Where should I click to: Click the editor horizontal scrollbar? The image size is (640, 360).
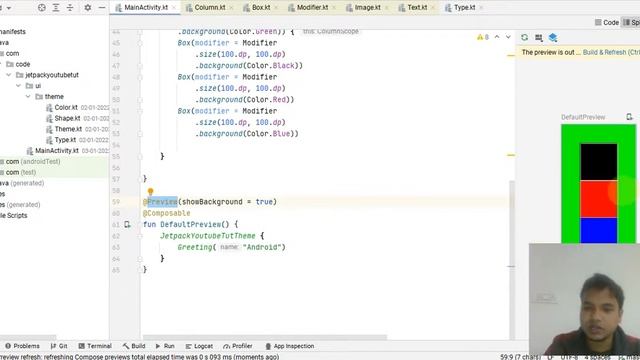[264, 338]
